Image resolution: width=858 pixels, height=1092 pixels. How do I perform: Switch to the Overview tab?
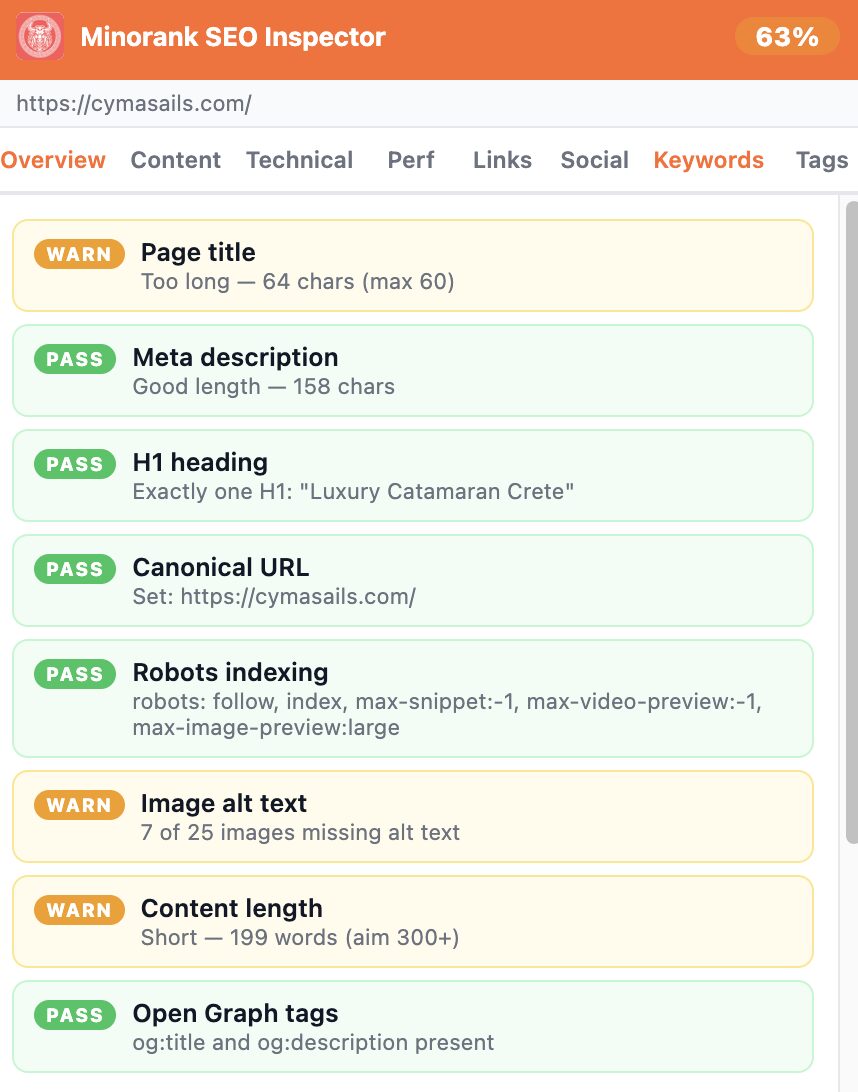tap(53, 159)
